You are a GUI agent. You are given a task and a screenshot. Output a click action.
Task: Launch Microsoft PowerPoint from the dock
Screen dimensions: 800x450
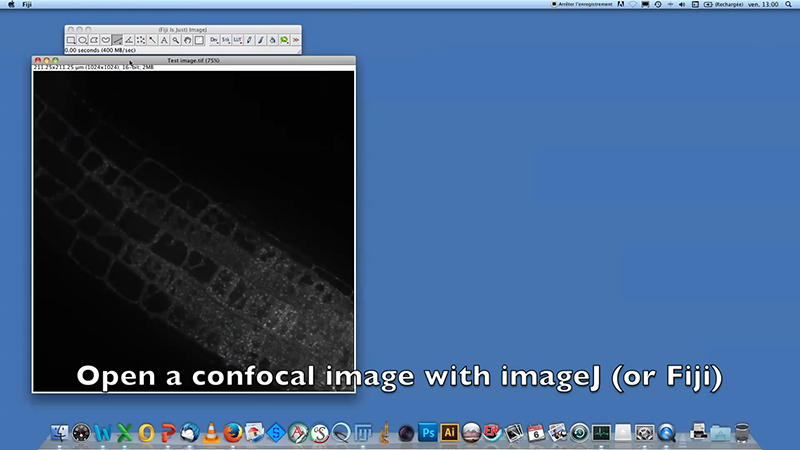168,433
